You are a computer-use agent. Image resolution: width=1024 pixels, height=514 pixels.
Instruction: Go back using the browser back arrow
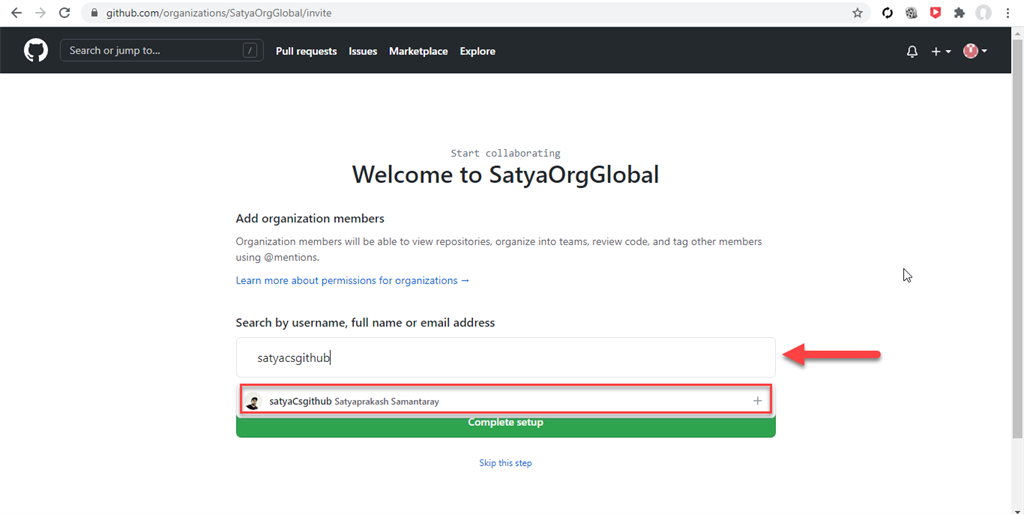tap(16, 12)
